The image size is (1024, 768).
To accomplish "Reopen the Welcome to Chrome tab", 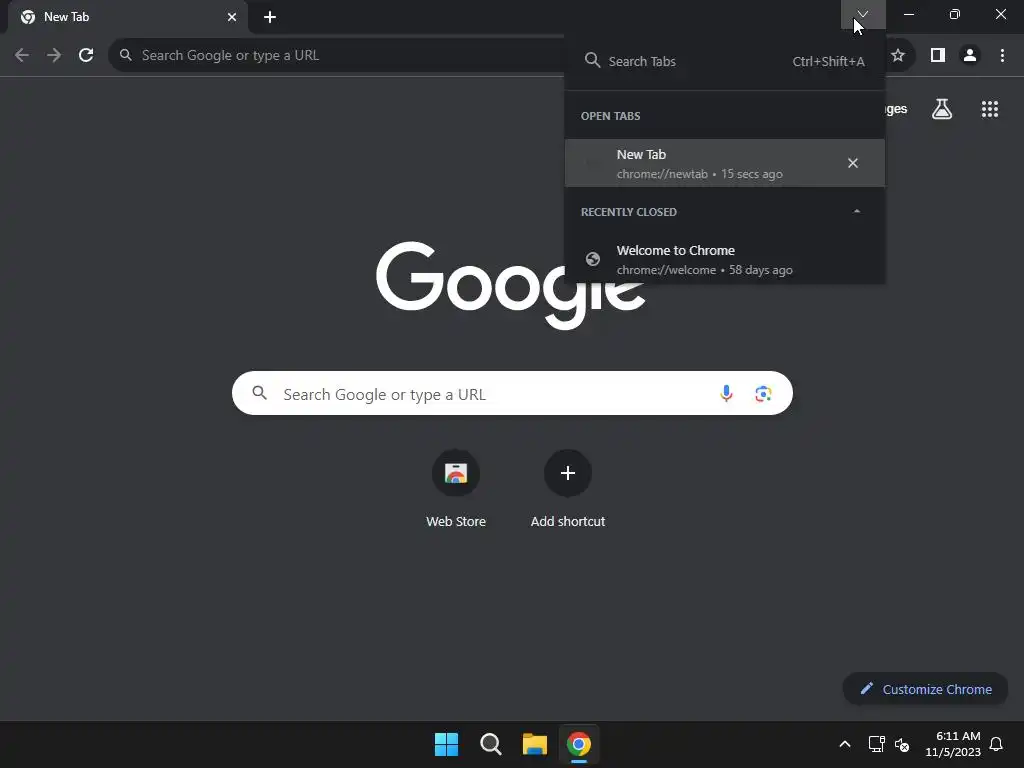I will pyautogui.click(x=724, y=259).
